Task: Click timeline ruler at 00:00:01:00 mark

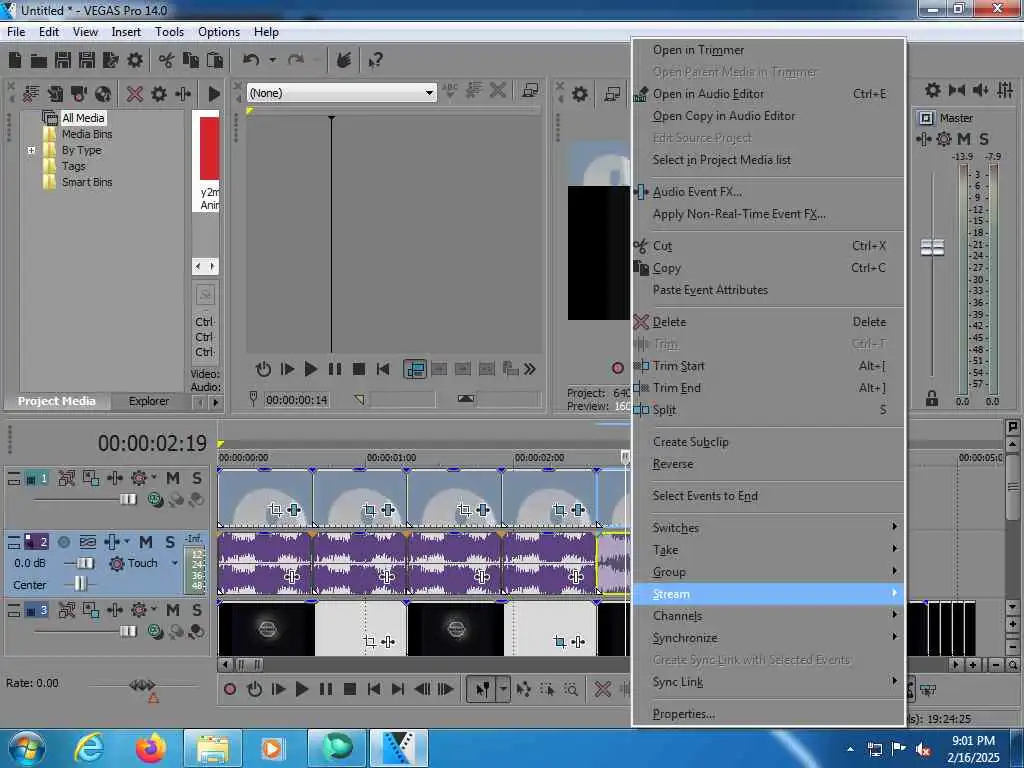Action: point(391,458)
